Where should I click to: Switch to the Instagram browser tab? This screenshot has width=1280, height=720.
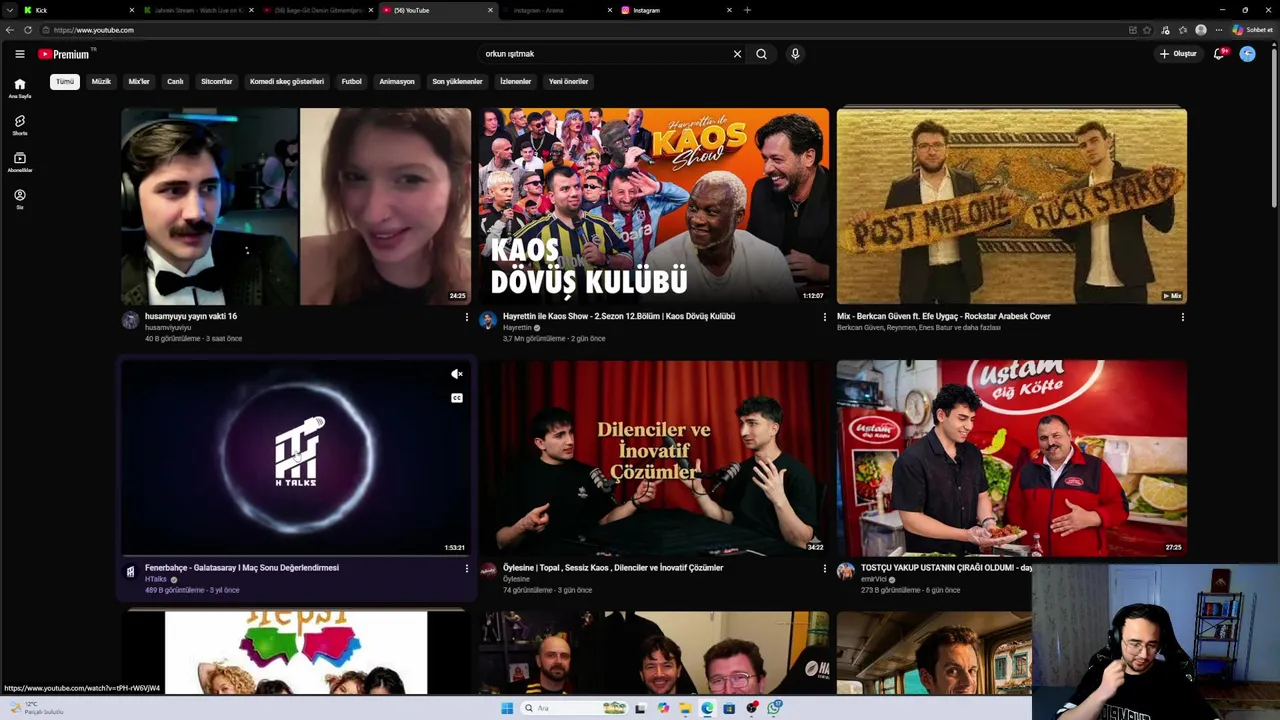[x=675, y=10]
